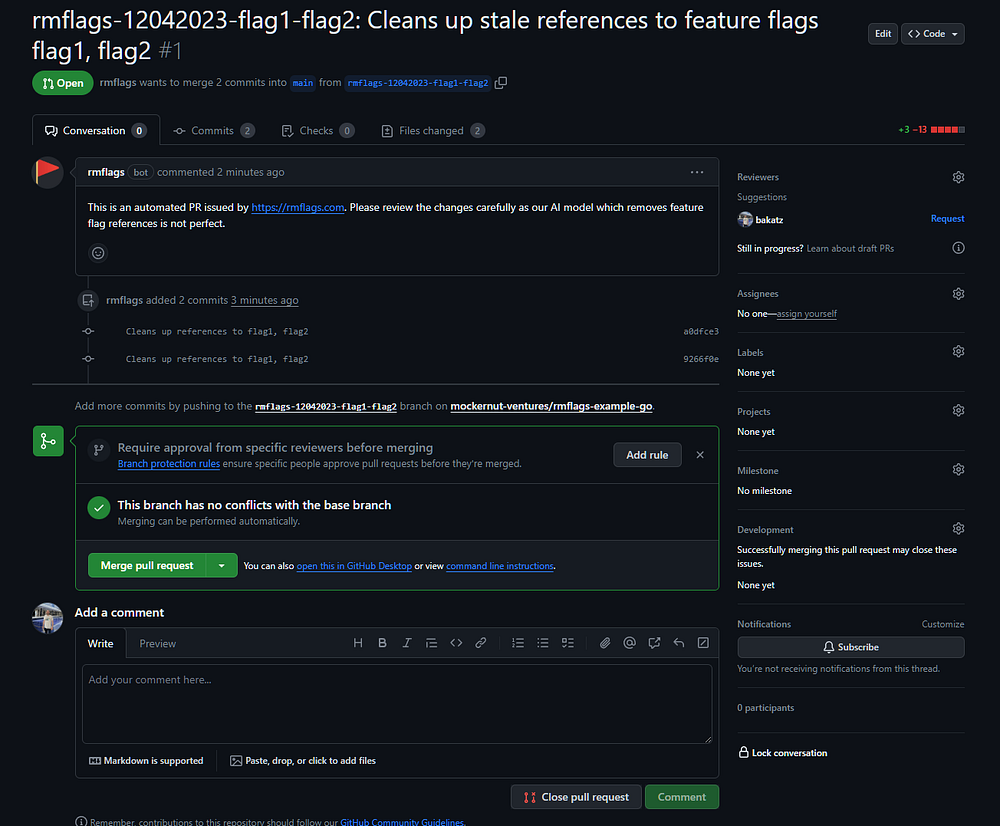Click Close pull request button
1000x826 pixels.
click(x=576, y=797)
